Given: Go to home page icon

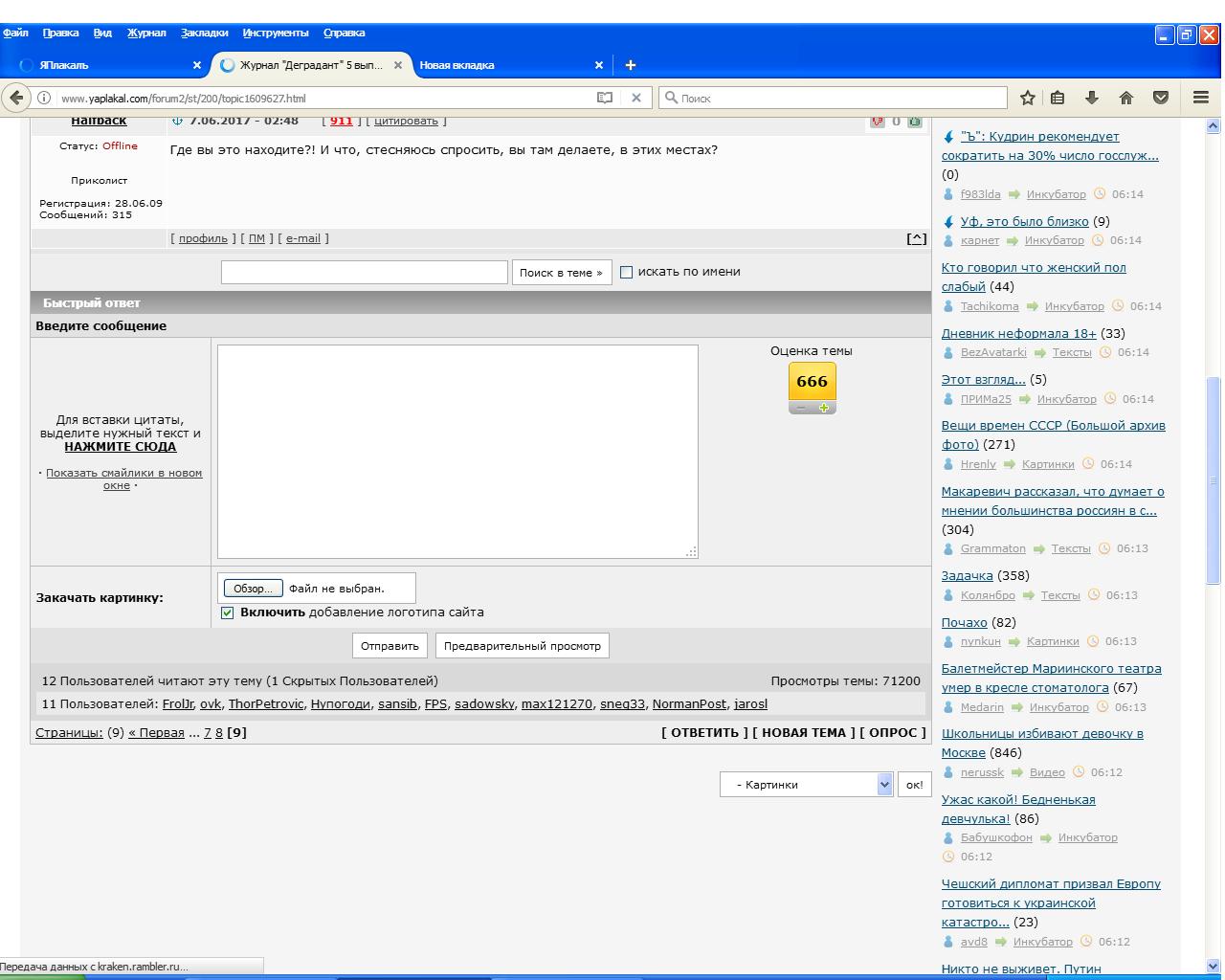Looking at the screenshot, I should click(1126, 98).
